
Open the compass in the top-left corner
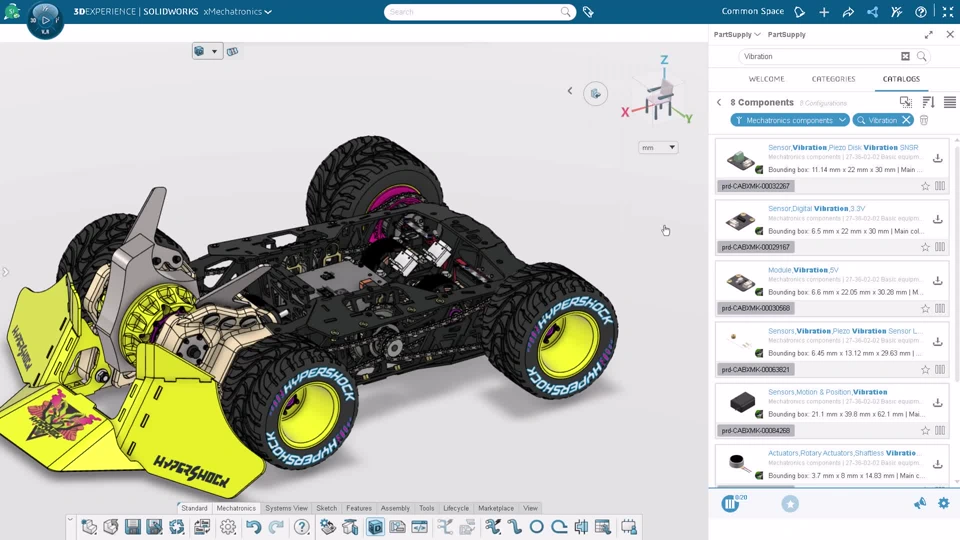tap(45, 20)
